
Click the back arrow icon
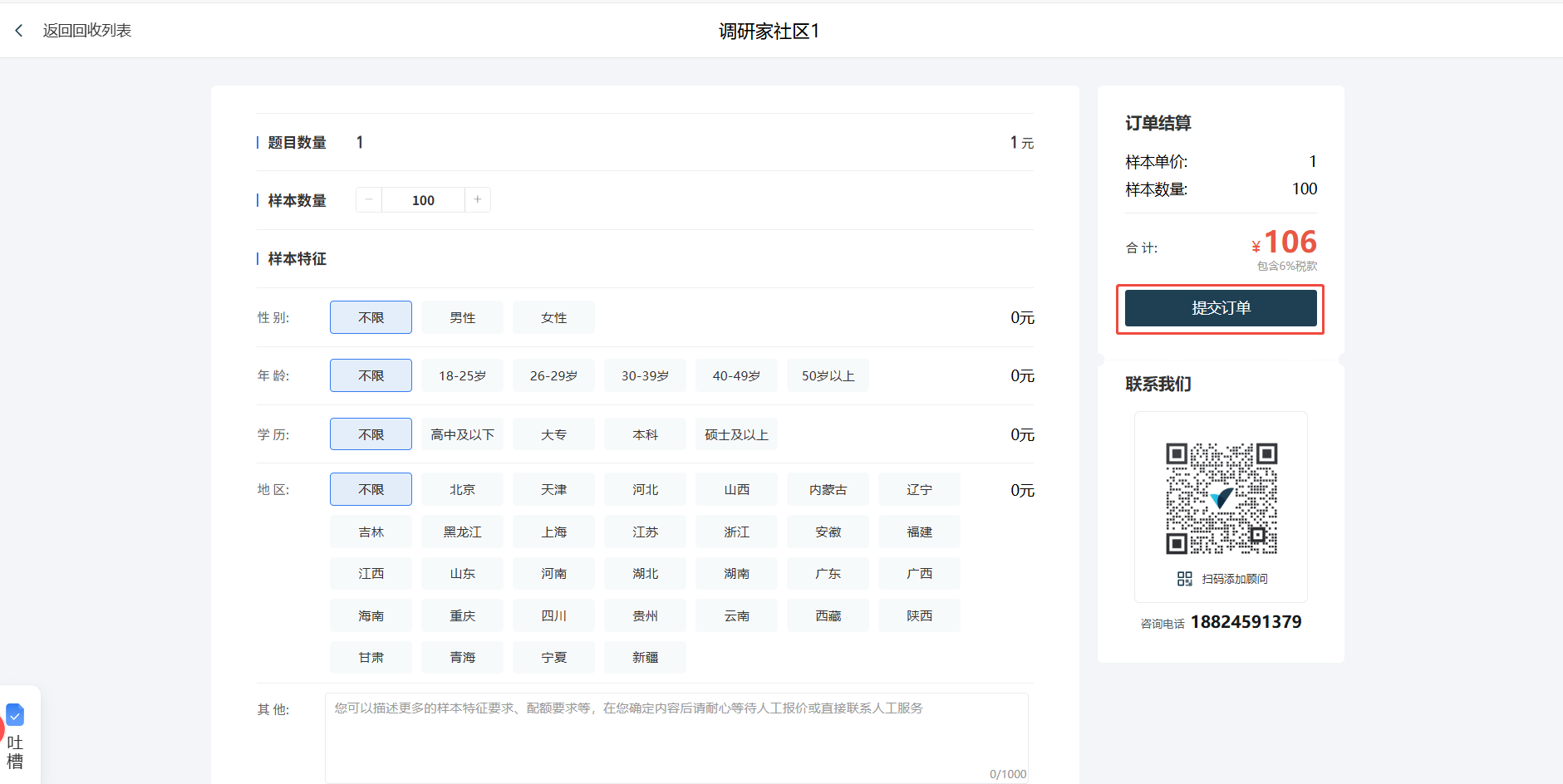pyautogui.click(x=19, y=31)
